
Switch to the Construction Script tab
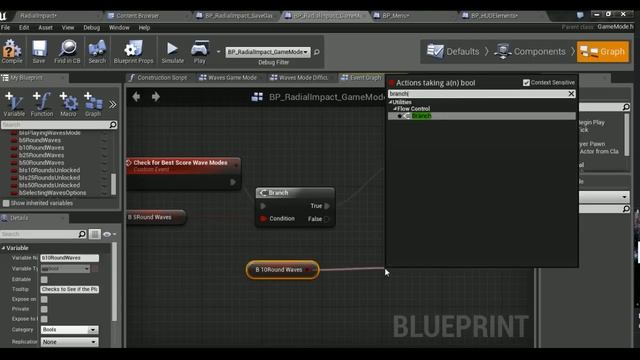coord(158,78)
